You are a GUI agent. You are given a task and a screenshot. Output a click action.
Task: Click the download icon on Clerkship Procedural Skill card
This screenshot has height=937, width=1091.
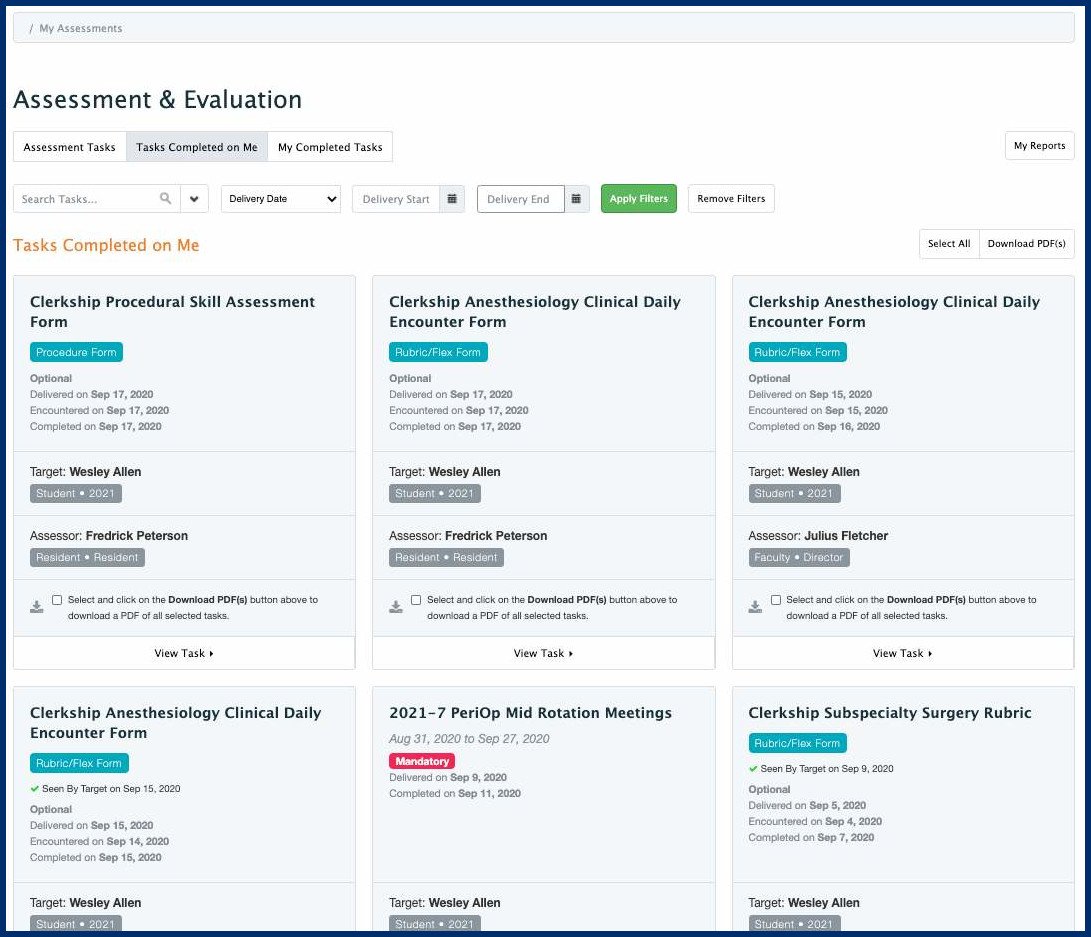tap(37, 605)
